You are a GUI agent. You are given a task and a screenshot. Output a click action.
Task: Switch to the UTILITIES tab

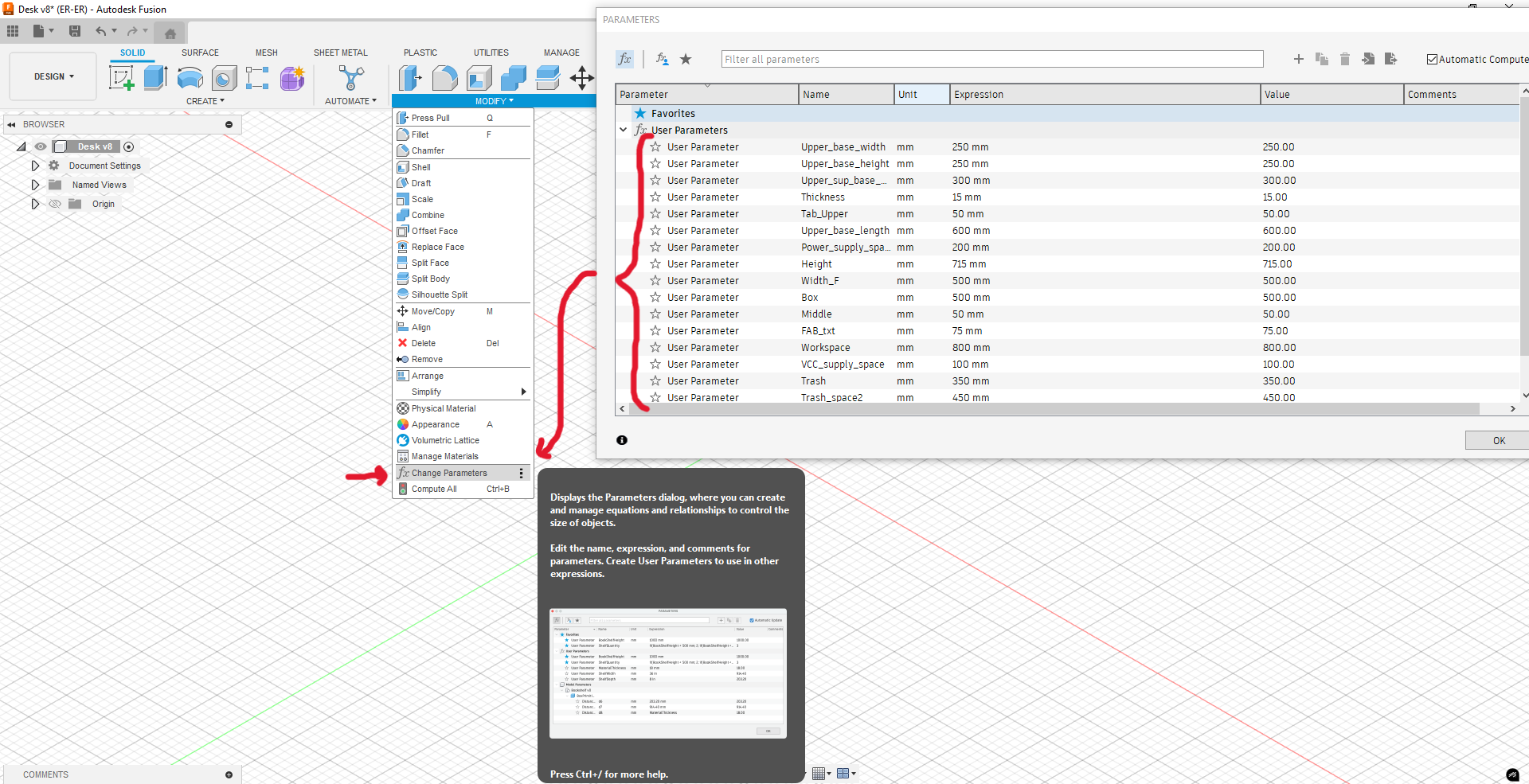491,53
